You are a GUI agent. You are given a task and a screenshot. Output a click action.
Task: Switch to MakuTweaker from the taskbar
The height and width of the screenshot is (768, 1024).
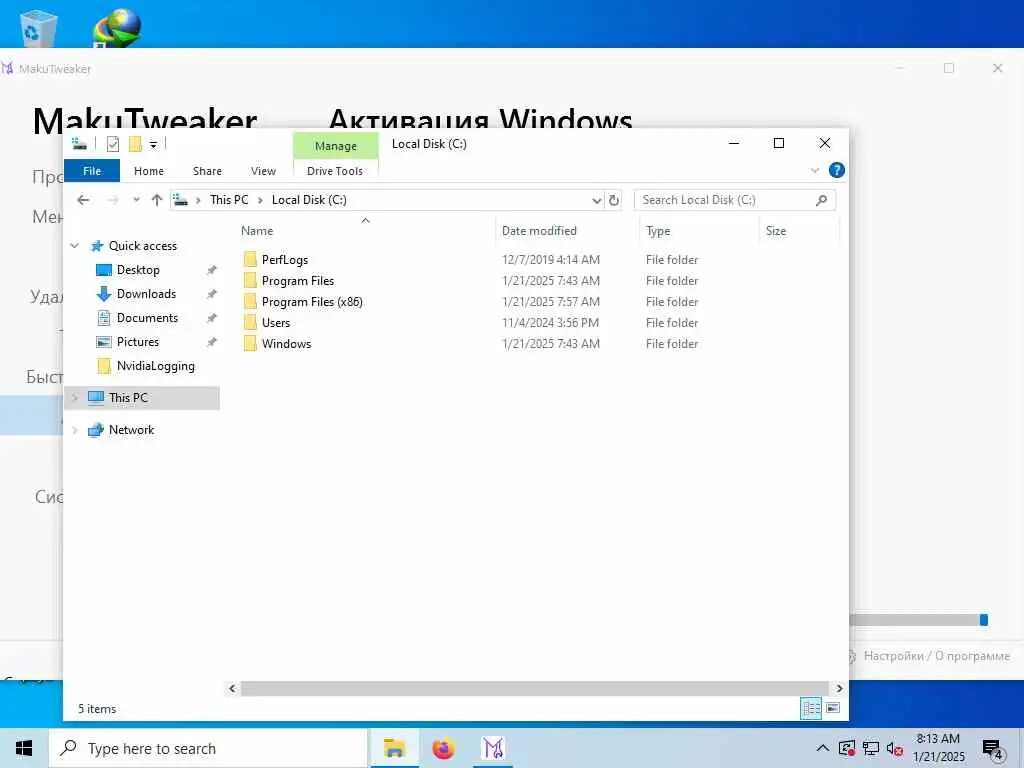(x=493, y=748)
